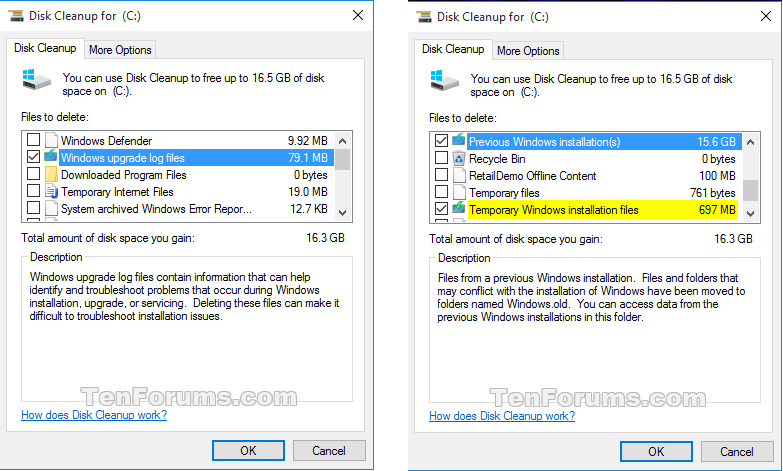Image resolution: width=783 pixels, height=471 pixels.
Task: Click Temporary files page icon
Action: pos(459,192)
